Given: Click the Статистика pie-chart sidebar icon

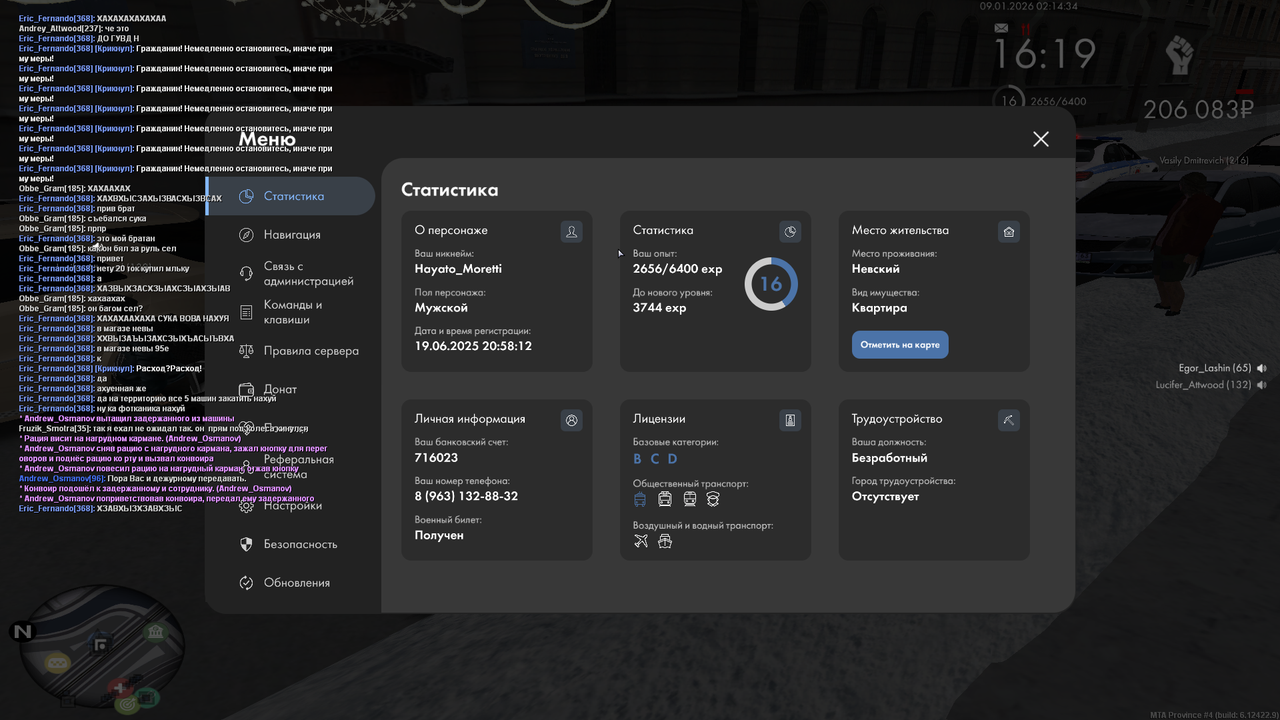Looking at the screenshot, I should pos(246,196).
